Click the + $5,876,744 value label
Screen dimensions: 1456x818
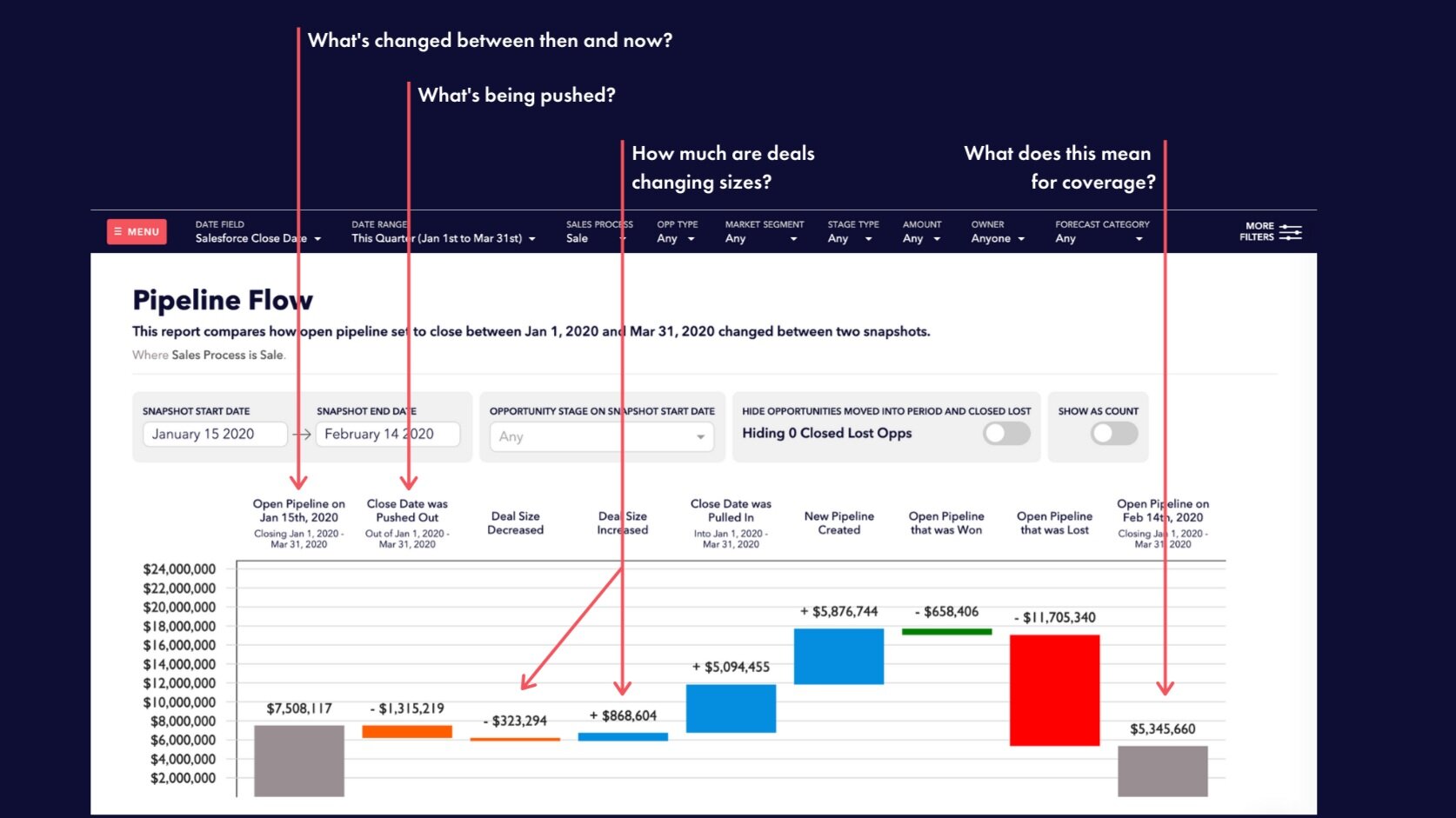point(838,611)
